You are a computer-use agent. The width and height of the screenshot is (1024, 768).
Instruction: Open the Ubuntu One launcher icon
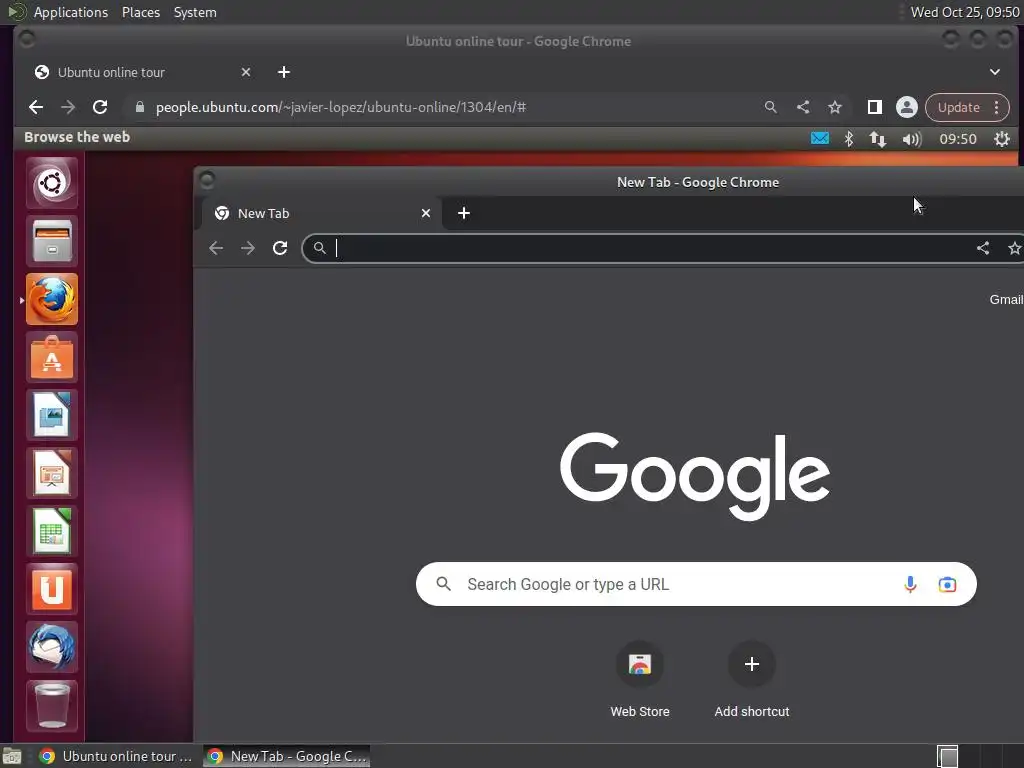52,590
